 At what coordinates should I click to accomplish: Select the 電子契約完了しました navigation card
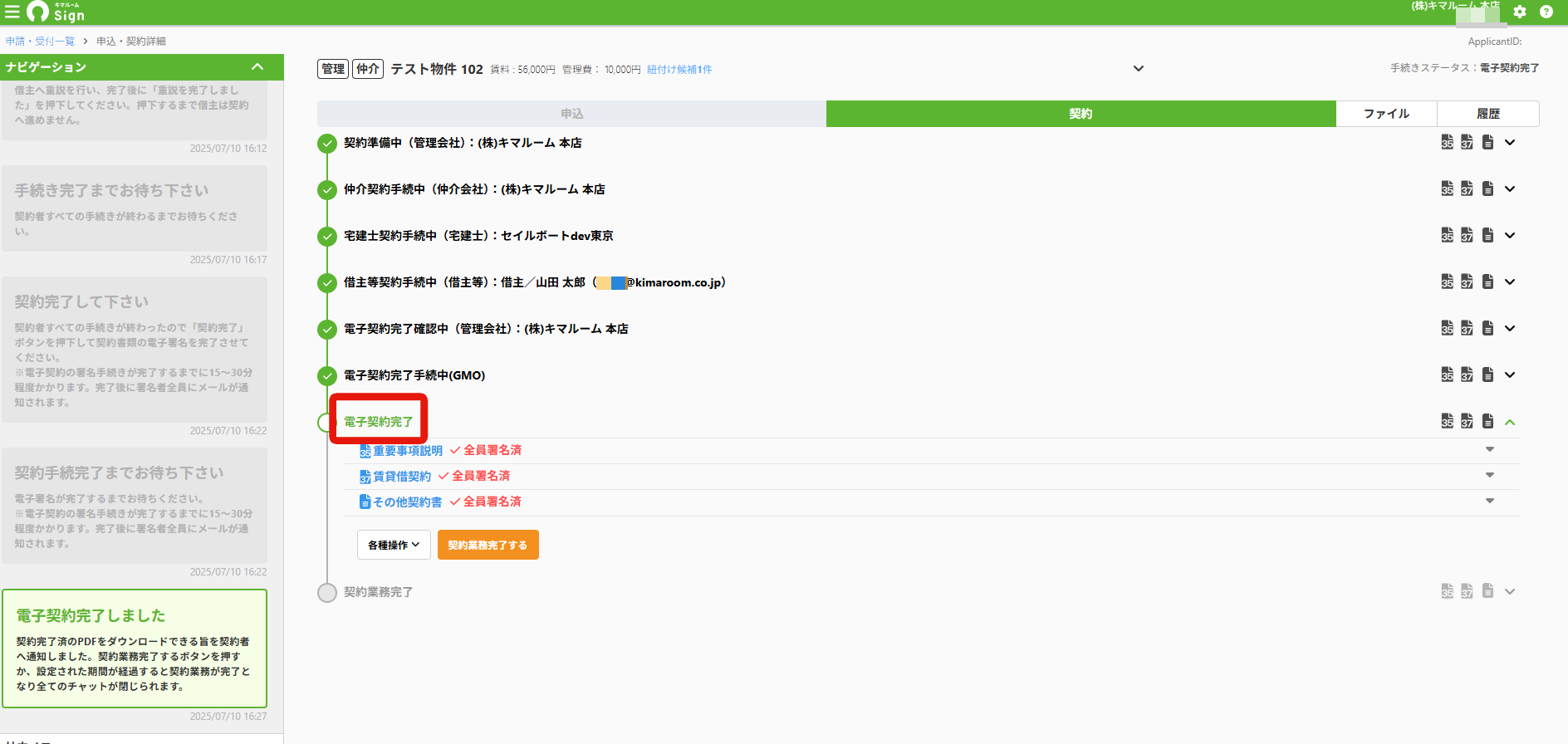pos(135,649)
